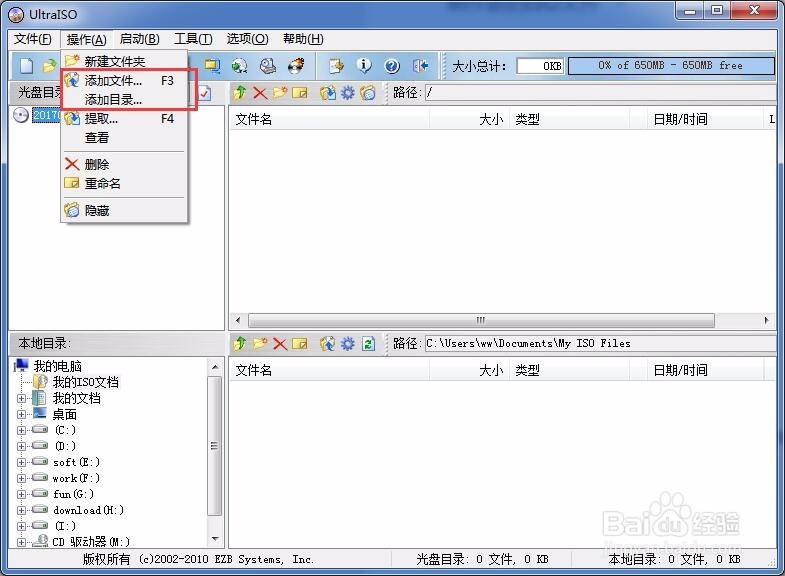Expand the work(F:) drive node
Screen dimensions: 785x576
(22, 478)
